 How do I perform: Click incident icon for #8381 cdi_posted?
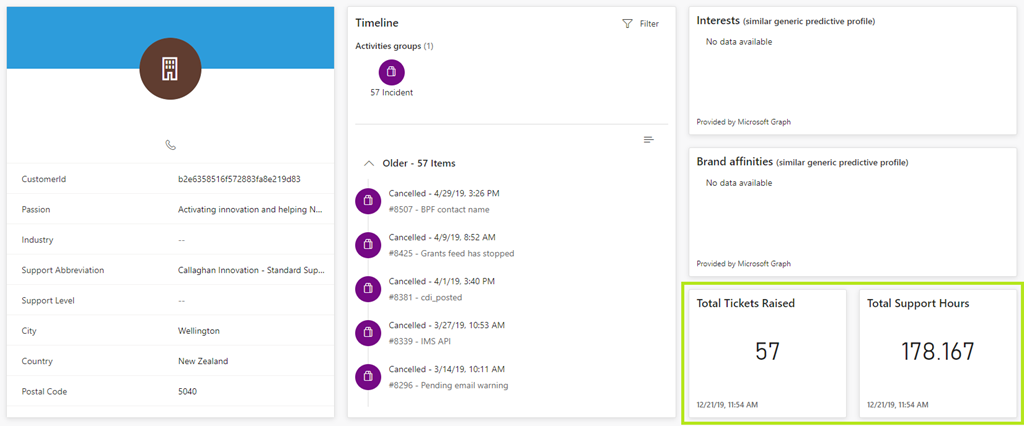pos(368,289)
